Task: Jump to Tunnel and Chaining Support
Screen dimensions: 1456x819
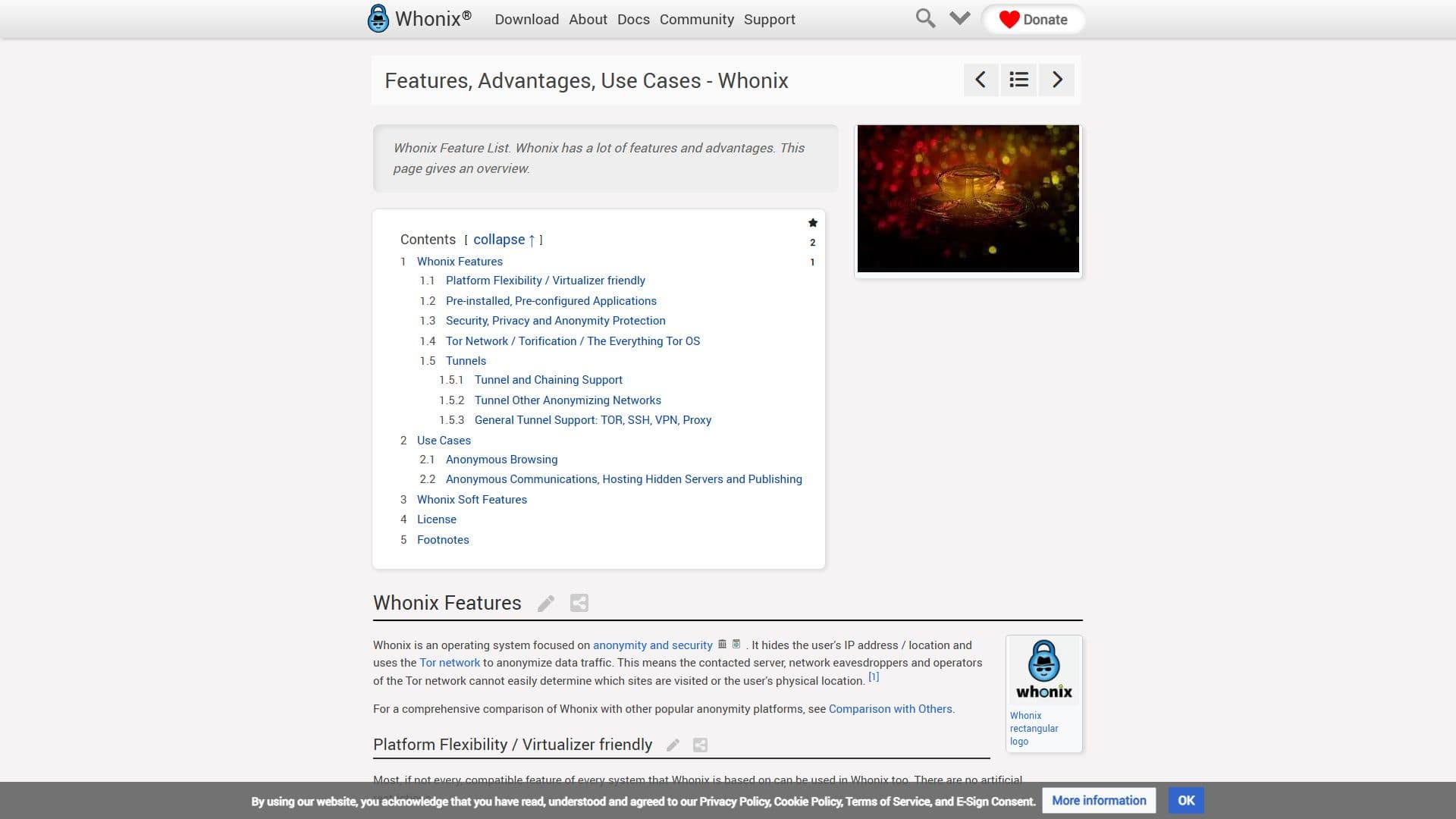Action: point(548,380)
